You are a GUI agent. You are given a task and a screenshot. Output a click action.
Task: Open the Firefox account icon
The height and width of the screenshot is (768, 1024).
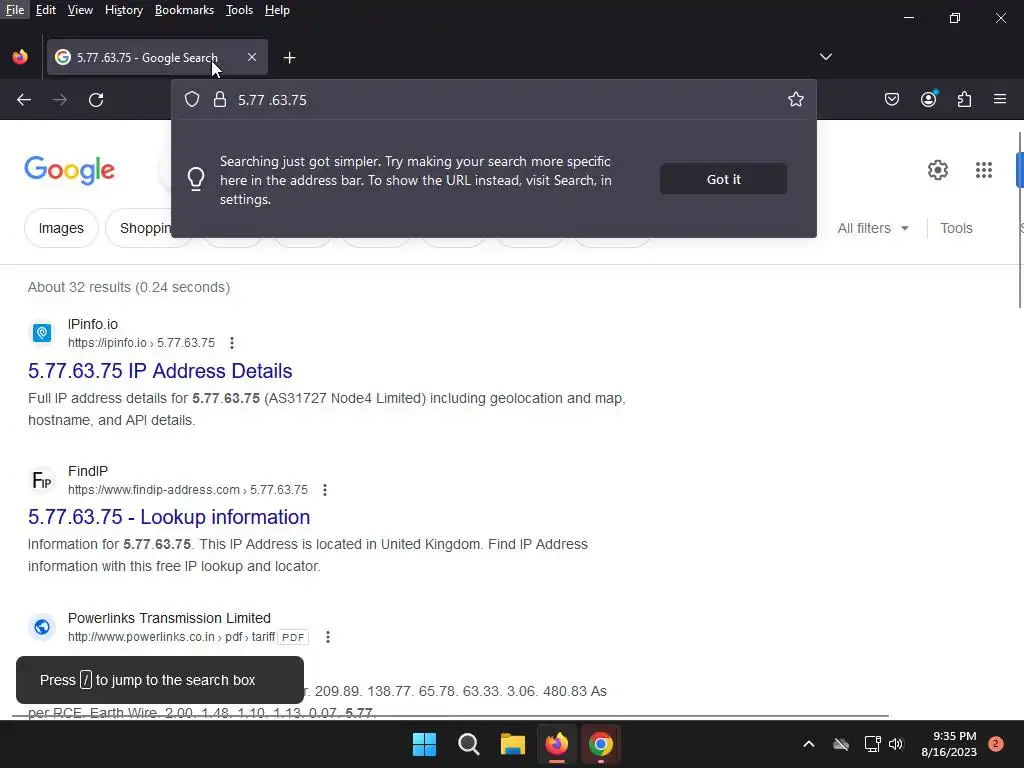tap(928, 99)
